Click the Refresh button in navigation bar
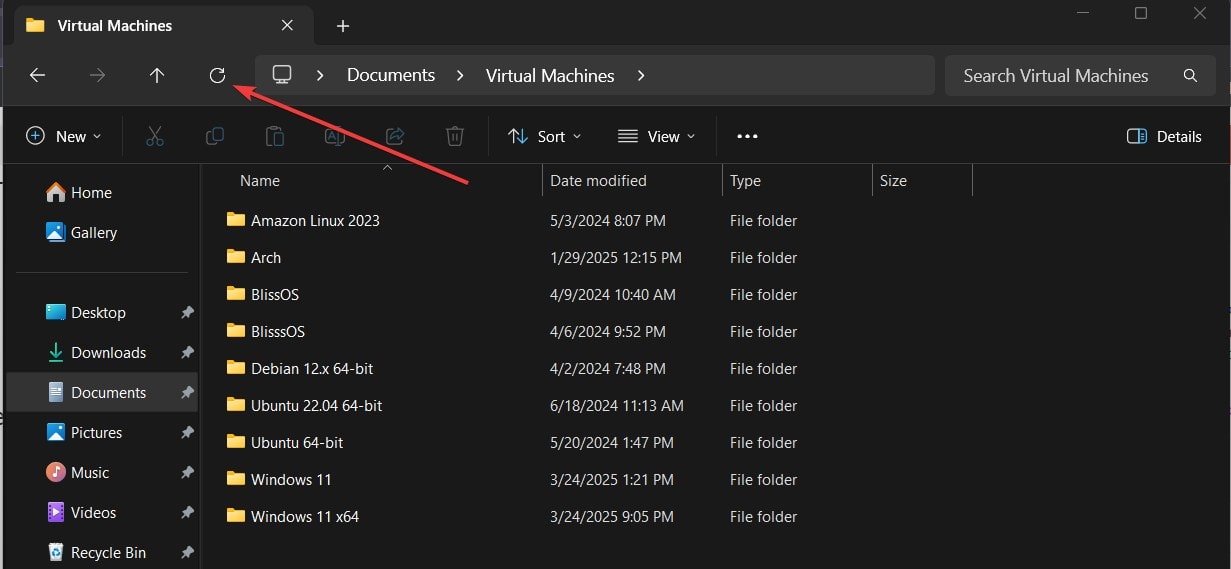Image resolution: width=1231 pixels, height=569 pixels. (217, 76)
